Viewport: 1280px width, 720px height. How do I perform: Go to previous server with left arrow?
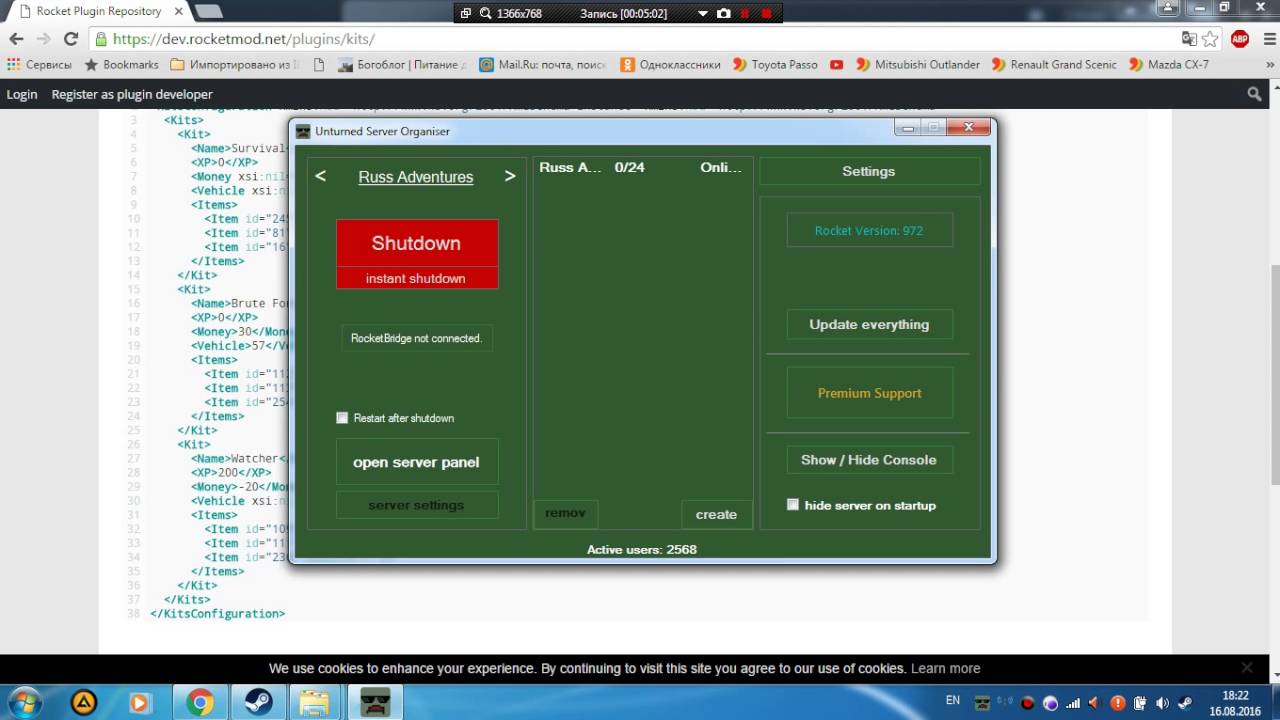[x=321, y=176]
